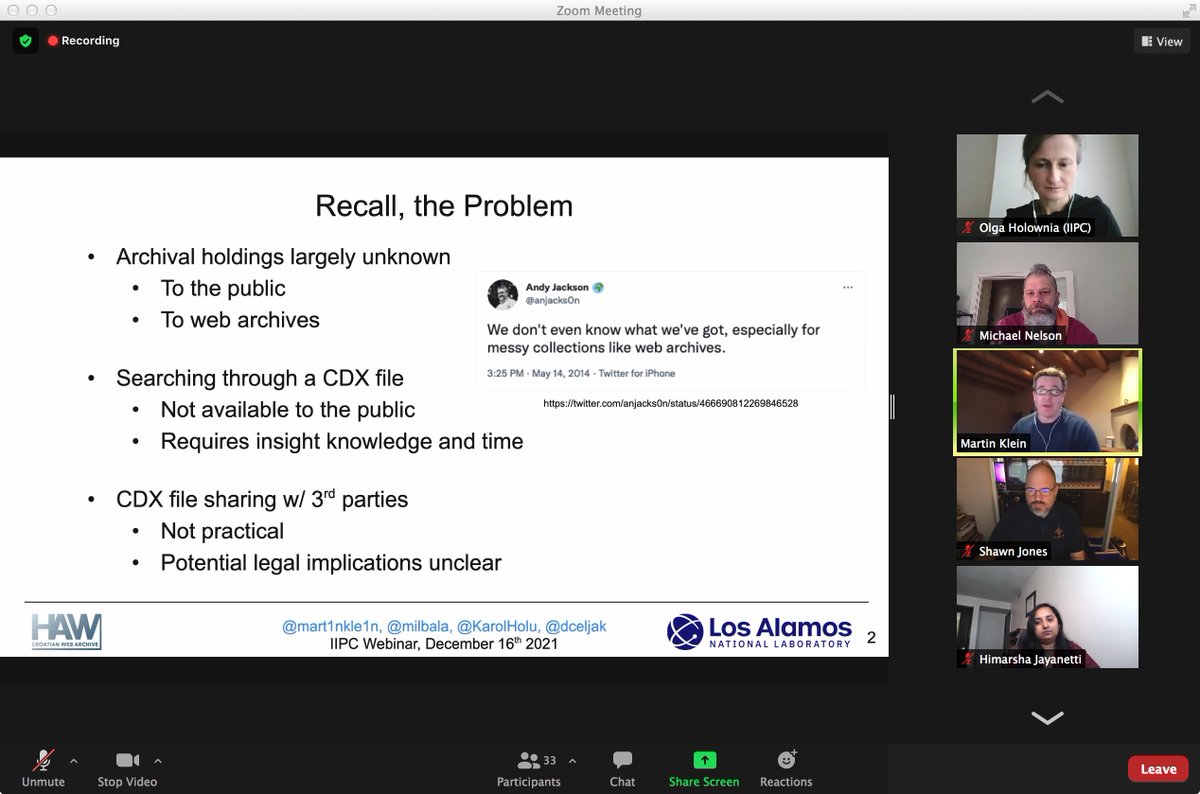The image size is (1200, 794).
Task: Click the Los Alamos National Laboratory logo
Action: (759, 632)
